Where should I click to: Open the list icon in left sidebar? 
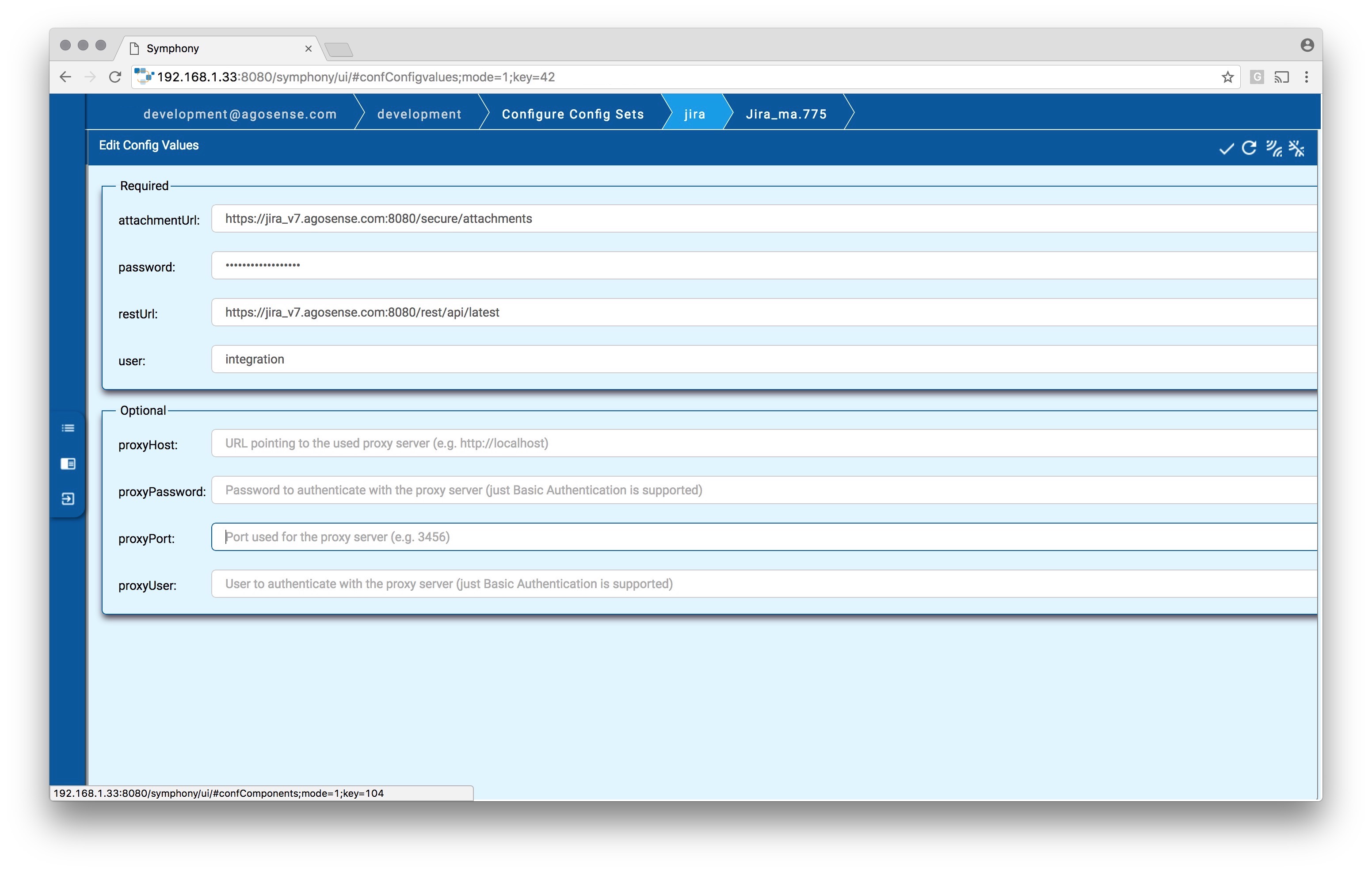point(68,428)
